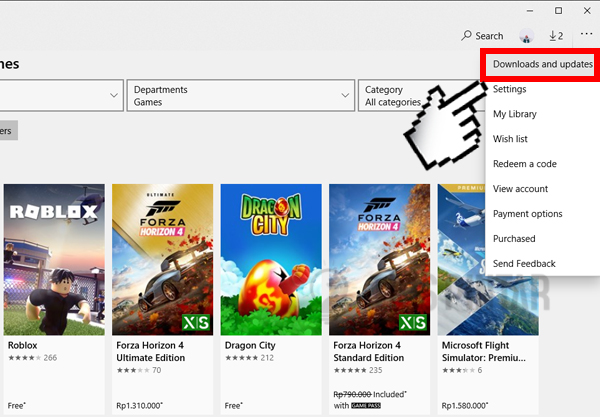This screenshot has width=600, height=417.
Task: Open the See more ellipsis menu
Action: 586,34
